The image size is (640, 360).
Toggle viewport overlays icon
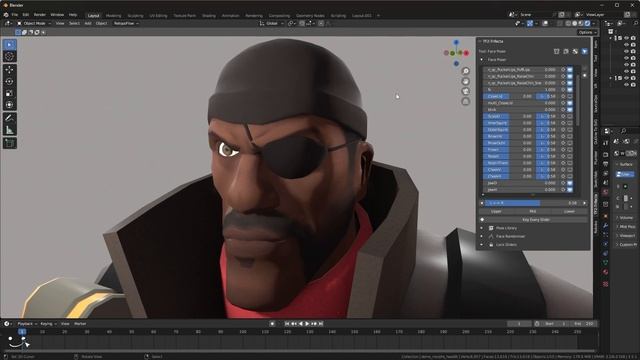546,23
